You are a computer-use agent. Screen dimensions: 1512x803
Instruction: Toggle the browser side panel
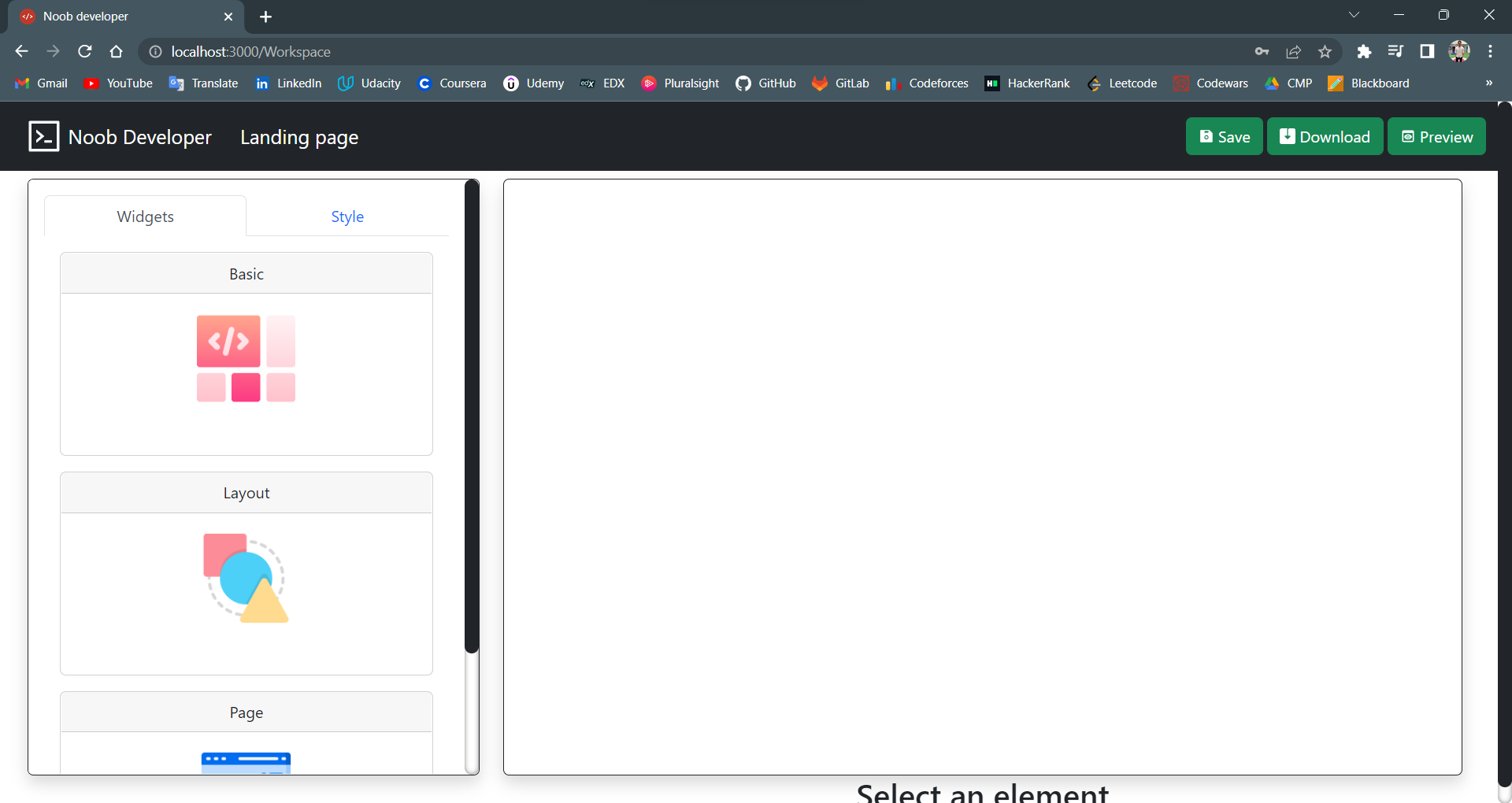coord(1427,51)
